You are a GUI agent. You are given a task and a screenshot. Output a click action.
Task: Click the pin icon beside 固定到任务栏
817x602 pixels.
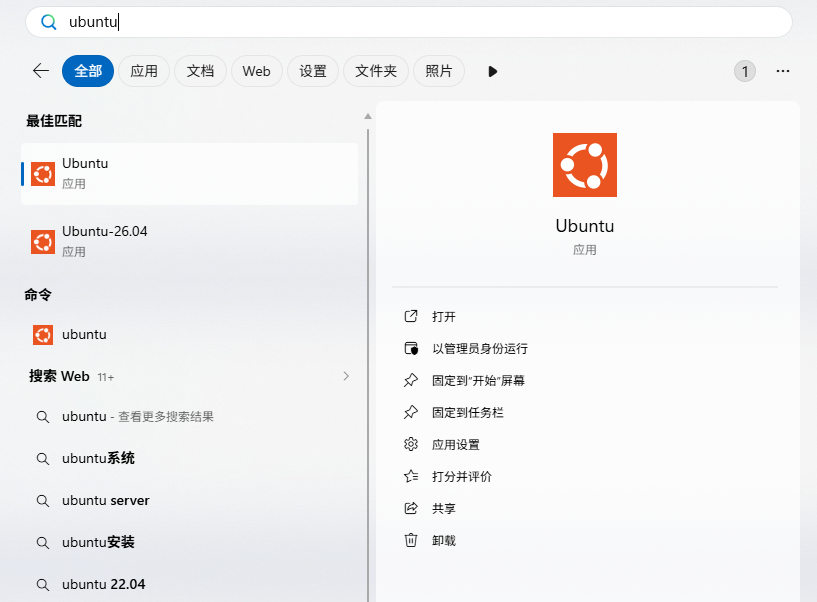tap(411, 412)
